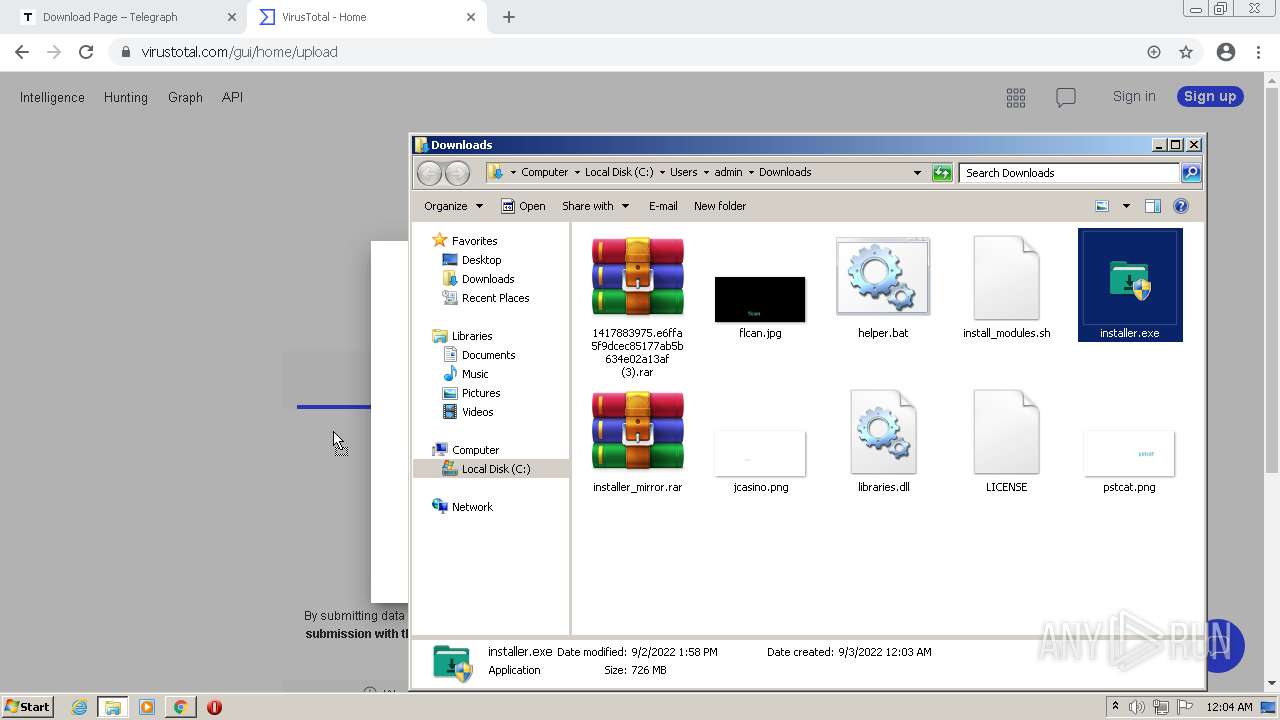Open Hunting menu on VirusTotal
1280x720 pixels.
[126, 97]
